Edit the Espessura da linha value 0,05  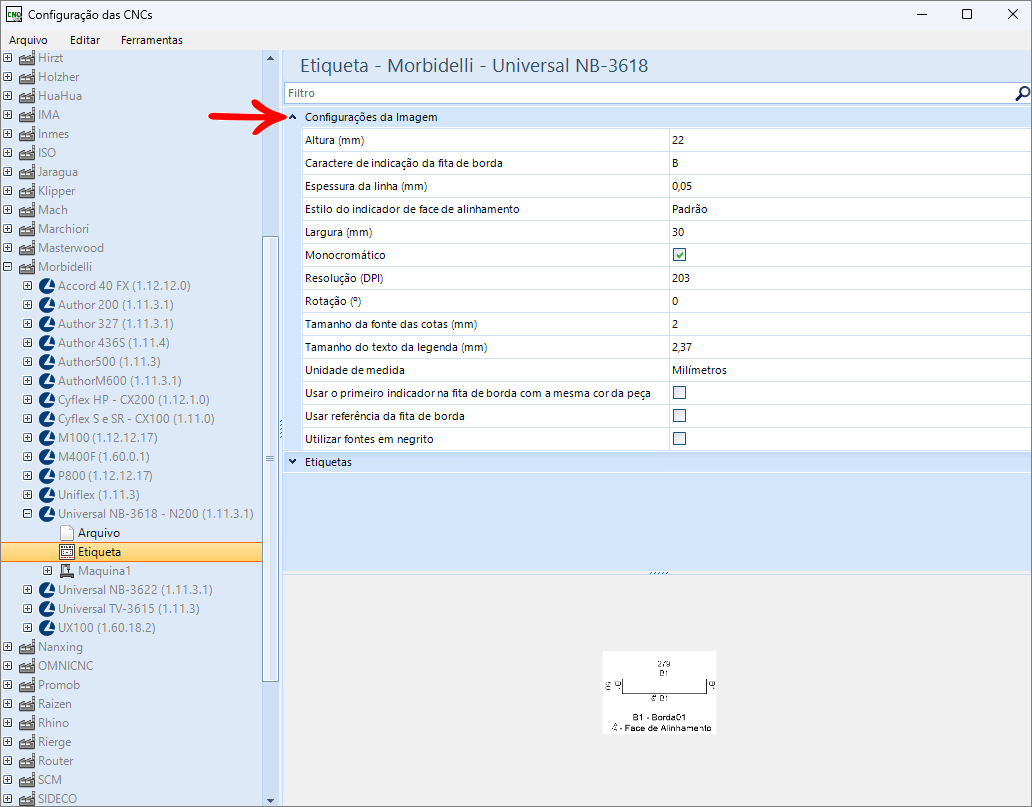[x=850, y=186]
